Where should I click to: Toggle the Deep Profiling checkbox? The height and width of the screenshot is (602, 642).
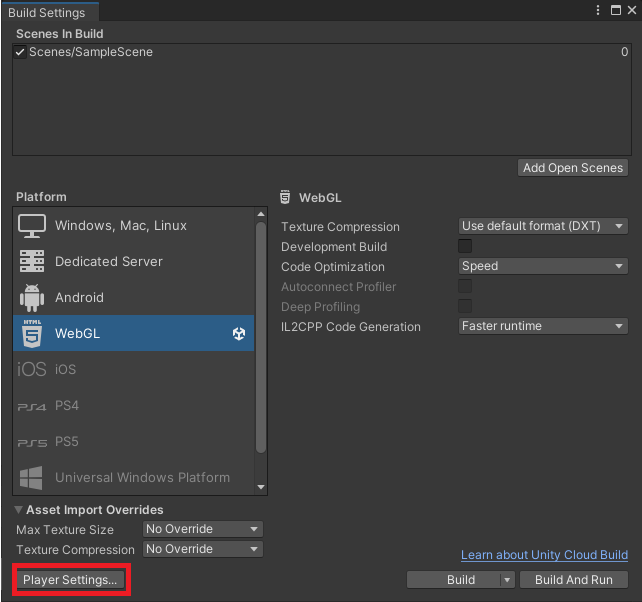click(465, 306)
